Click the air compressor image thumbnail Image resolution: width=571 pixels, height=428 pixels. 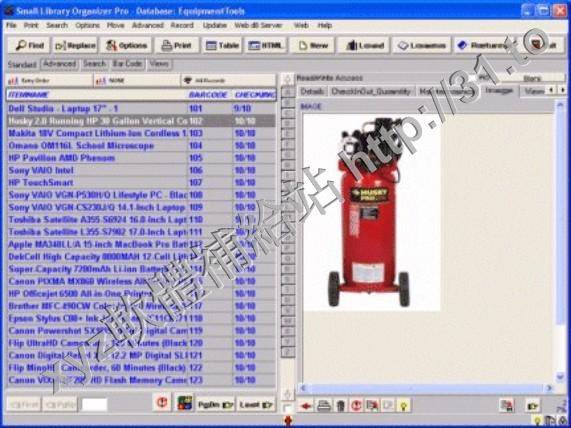coord(372,213)
